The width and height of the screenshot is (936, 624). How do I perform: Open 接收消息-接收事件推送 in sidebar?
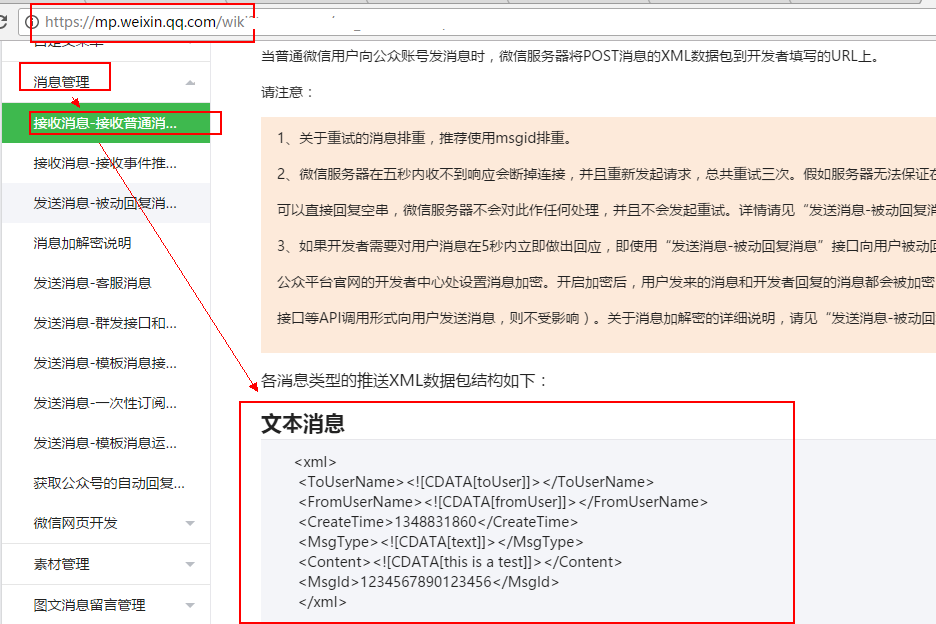[x=105, y=163]
